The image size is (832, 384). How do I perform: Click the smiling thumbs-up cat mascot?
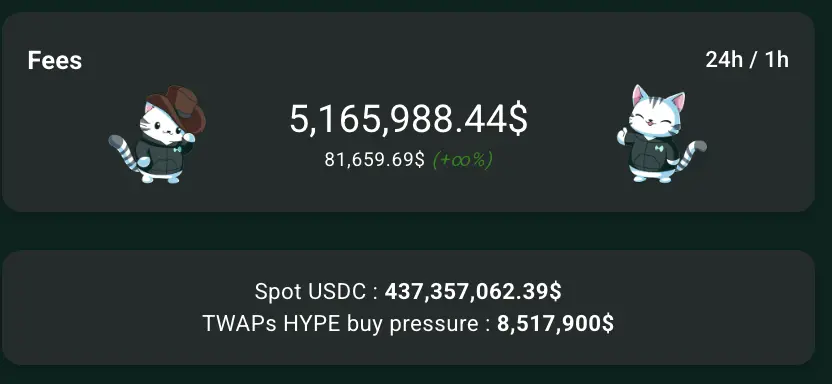point(661,134)
